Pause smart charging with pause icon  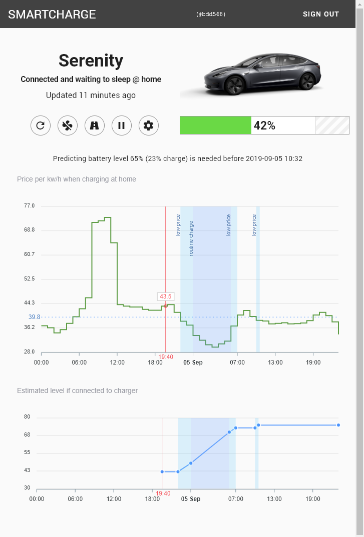click(122, 125)
